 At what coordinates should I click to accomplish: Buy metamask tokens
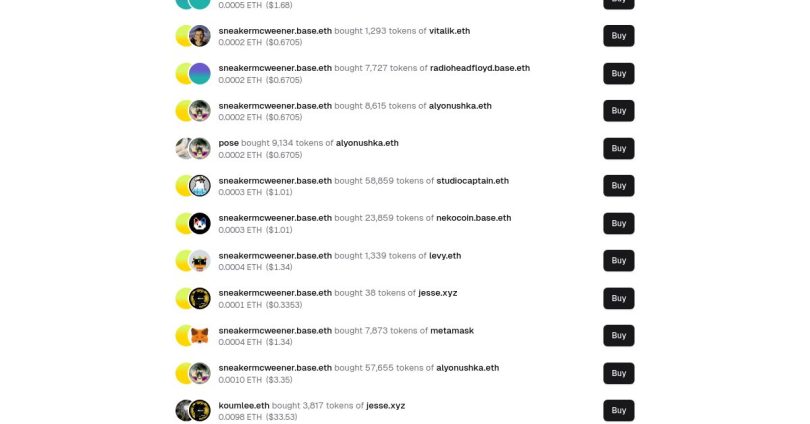[x=618, y=336]
